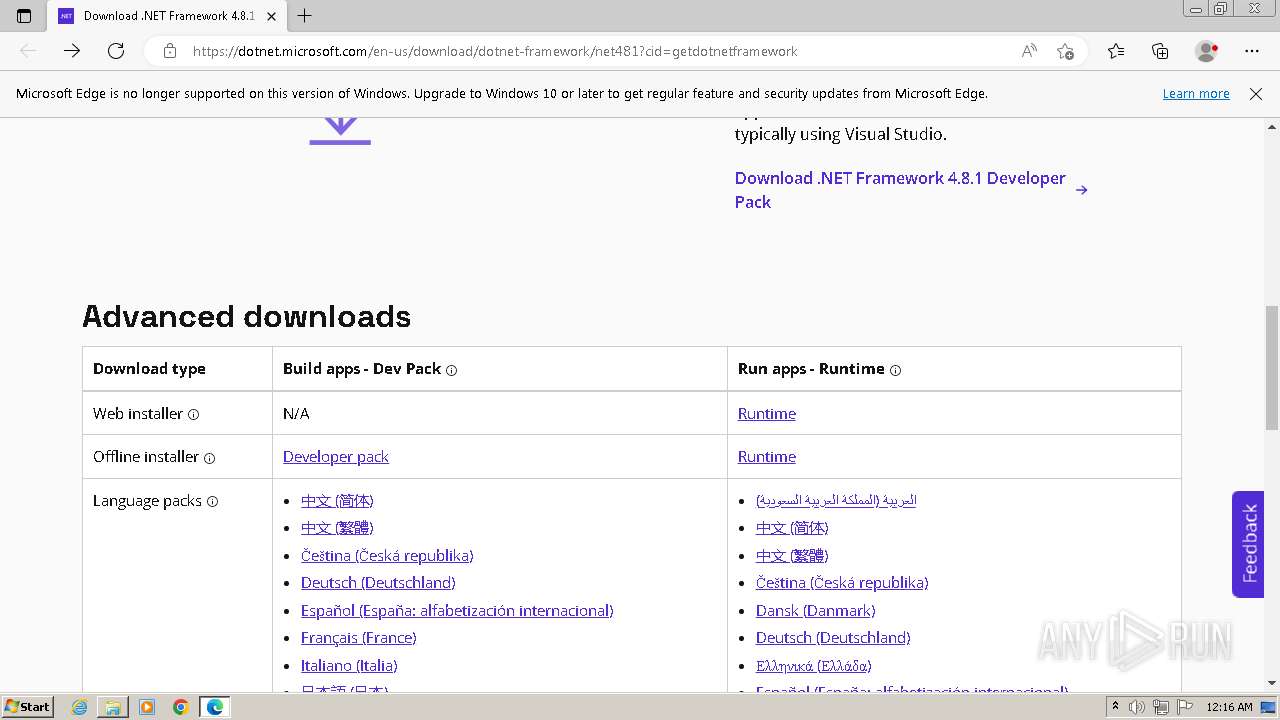Open the Windows Start menu
Screen dimensions: 1280x720
[x=28, y=707]
